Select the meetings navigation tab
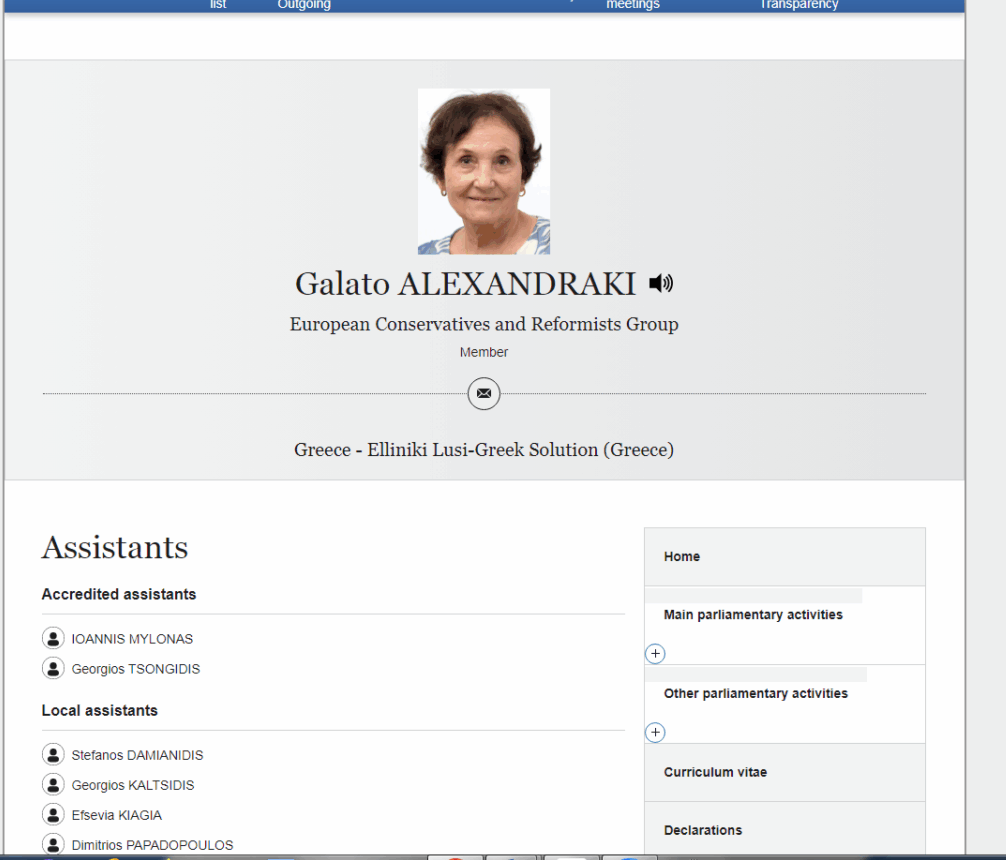The width and height of the screenshot is (1006, 860). point(633,4)
